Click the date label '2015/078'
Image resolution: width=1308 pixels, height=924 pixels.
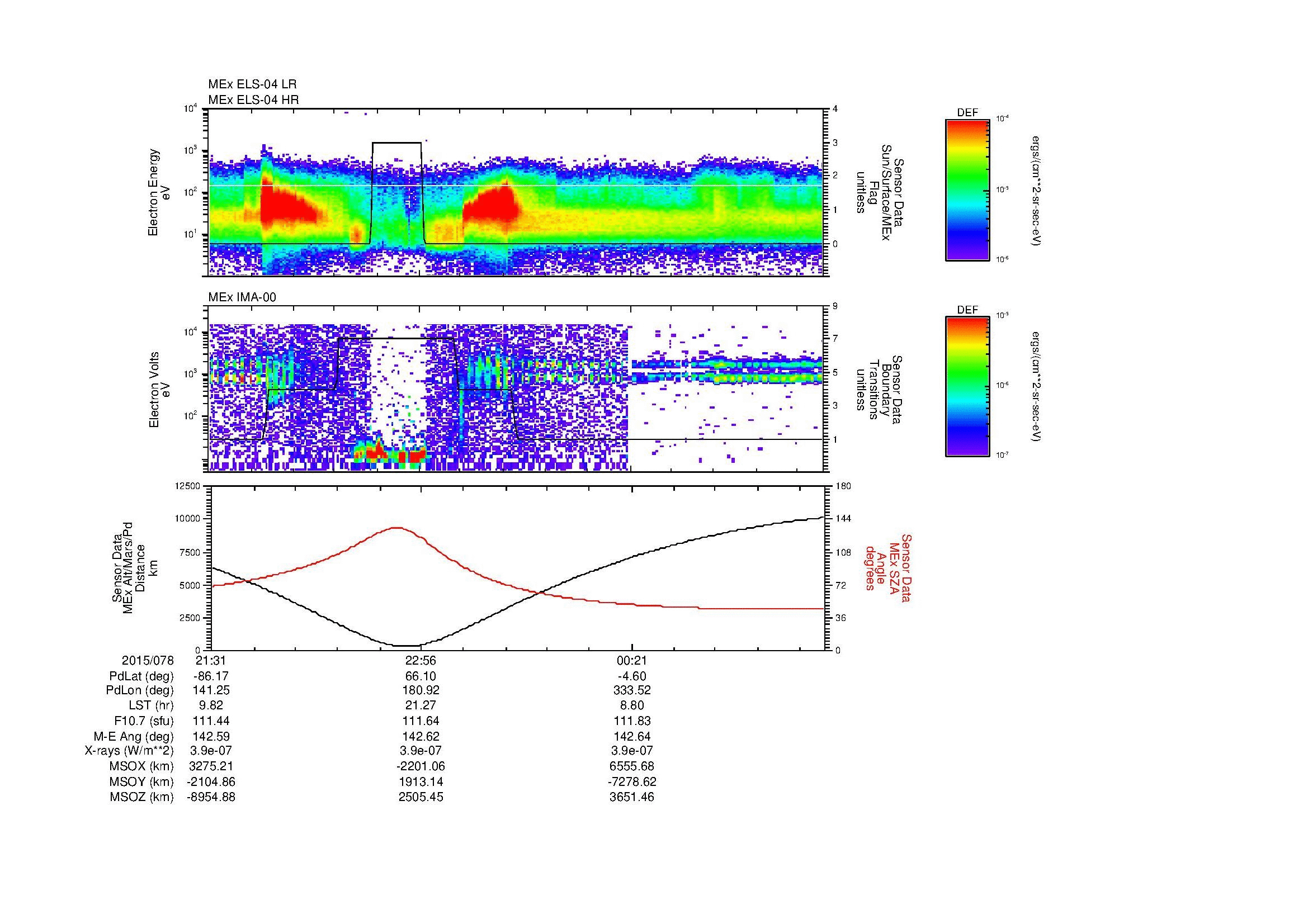point(148,661)
